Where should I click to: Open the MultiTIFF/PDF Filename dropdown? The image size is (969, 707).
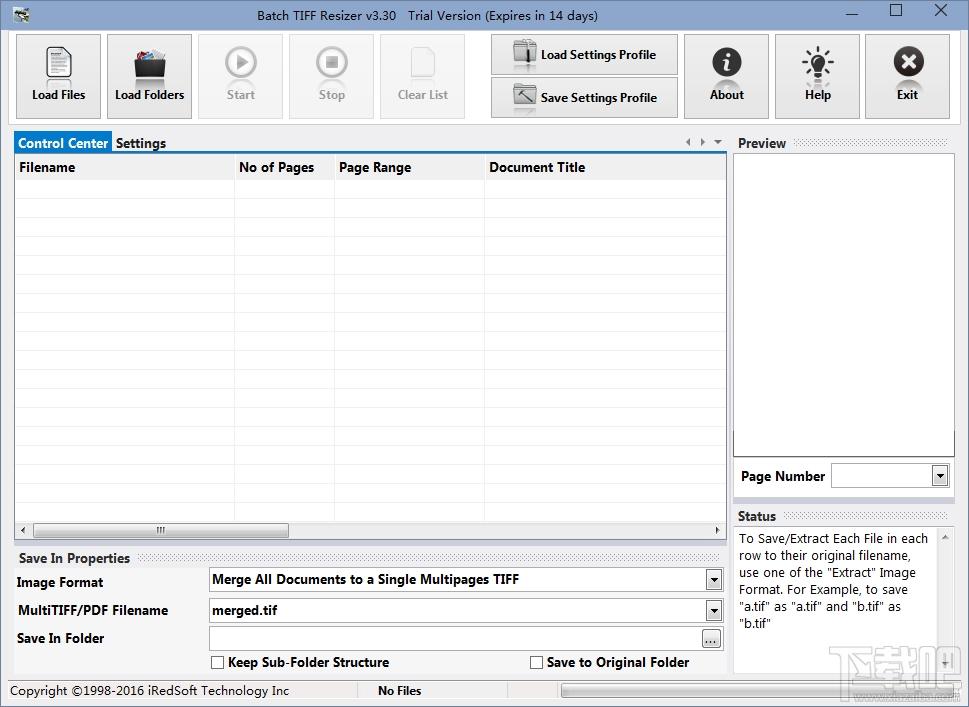pos(714,611)
